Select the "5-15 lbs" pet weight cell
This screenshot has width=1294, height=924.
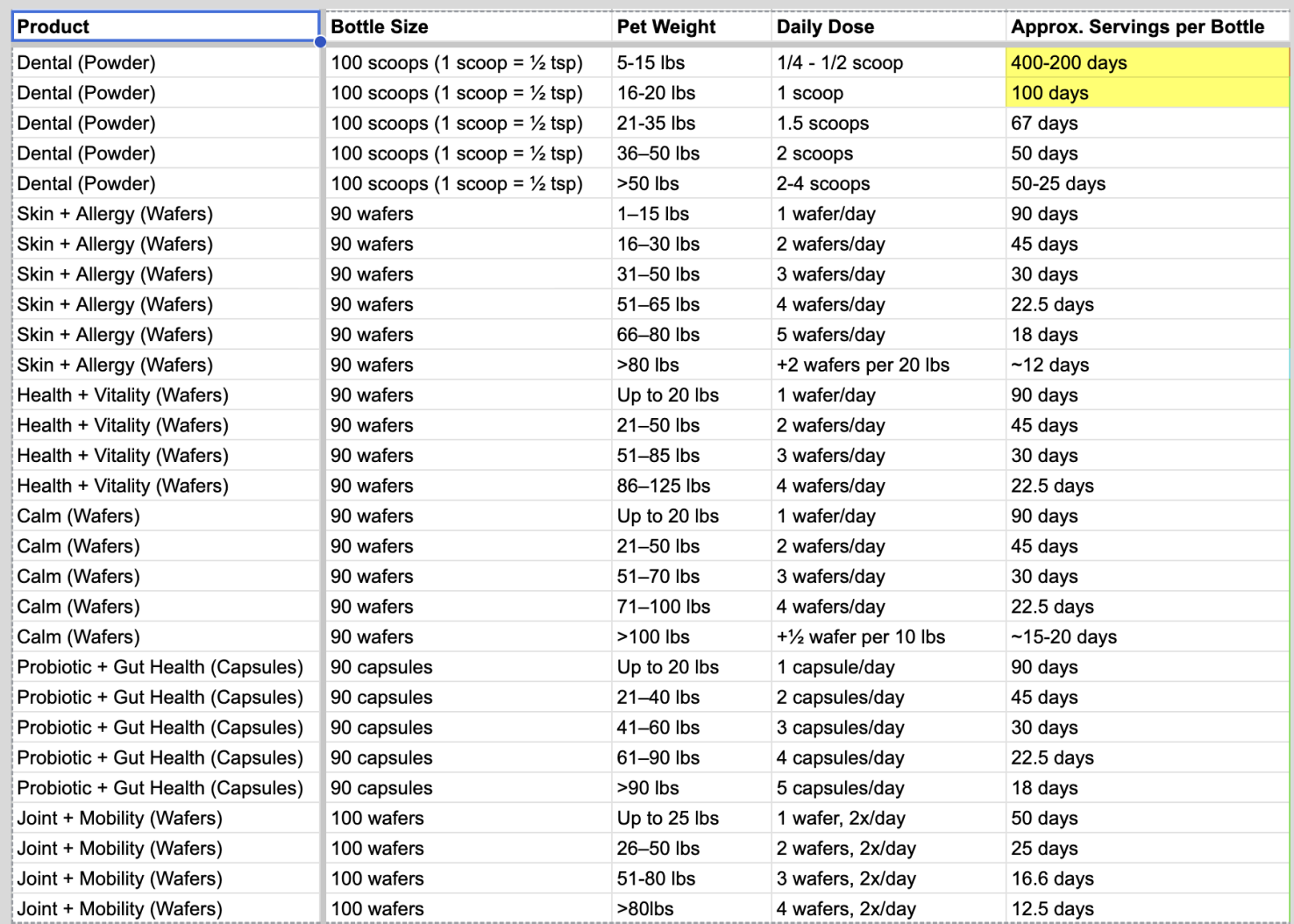[692, 62]
